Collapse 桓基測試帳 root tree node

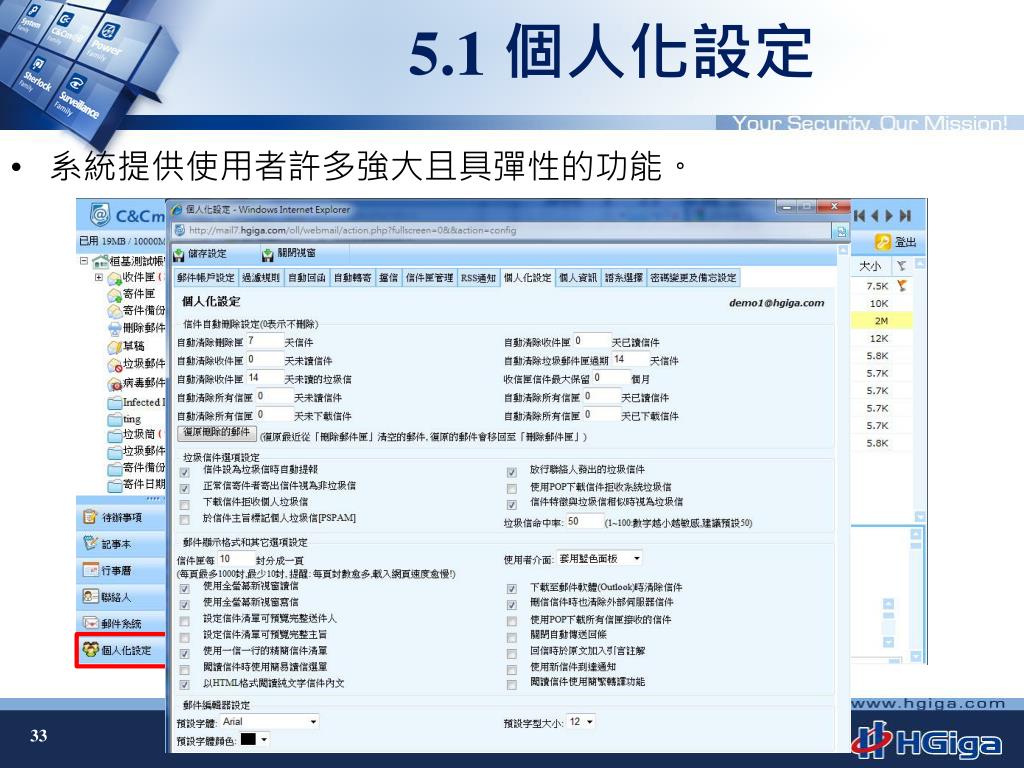click(x=84, y=261)
